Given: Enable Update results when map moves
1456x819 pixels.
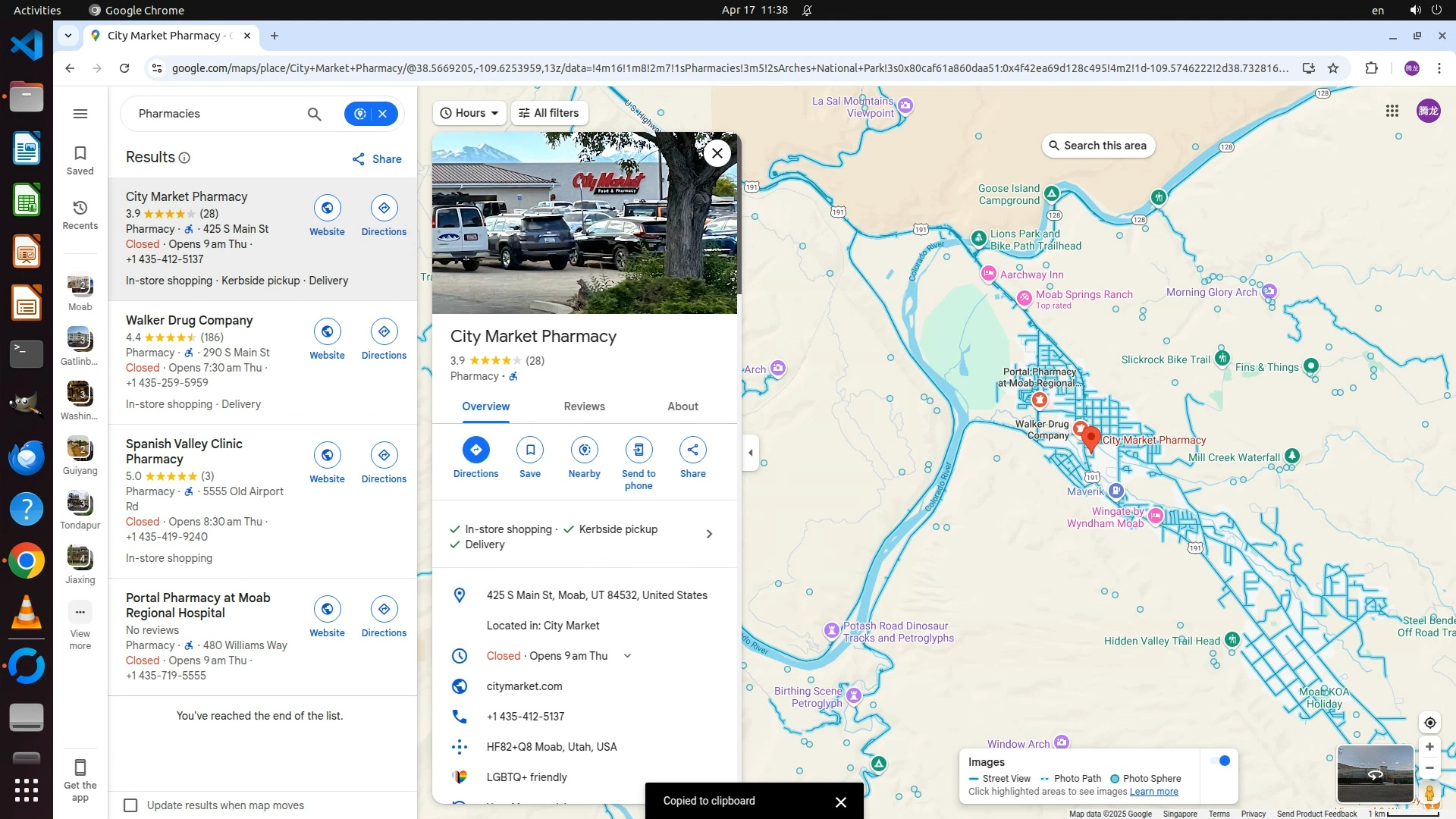Looking at the screenshot, I should pos(130,805).
